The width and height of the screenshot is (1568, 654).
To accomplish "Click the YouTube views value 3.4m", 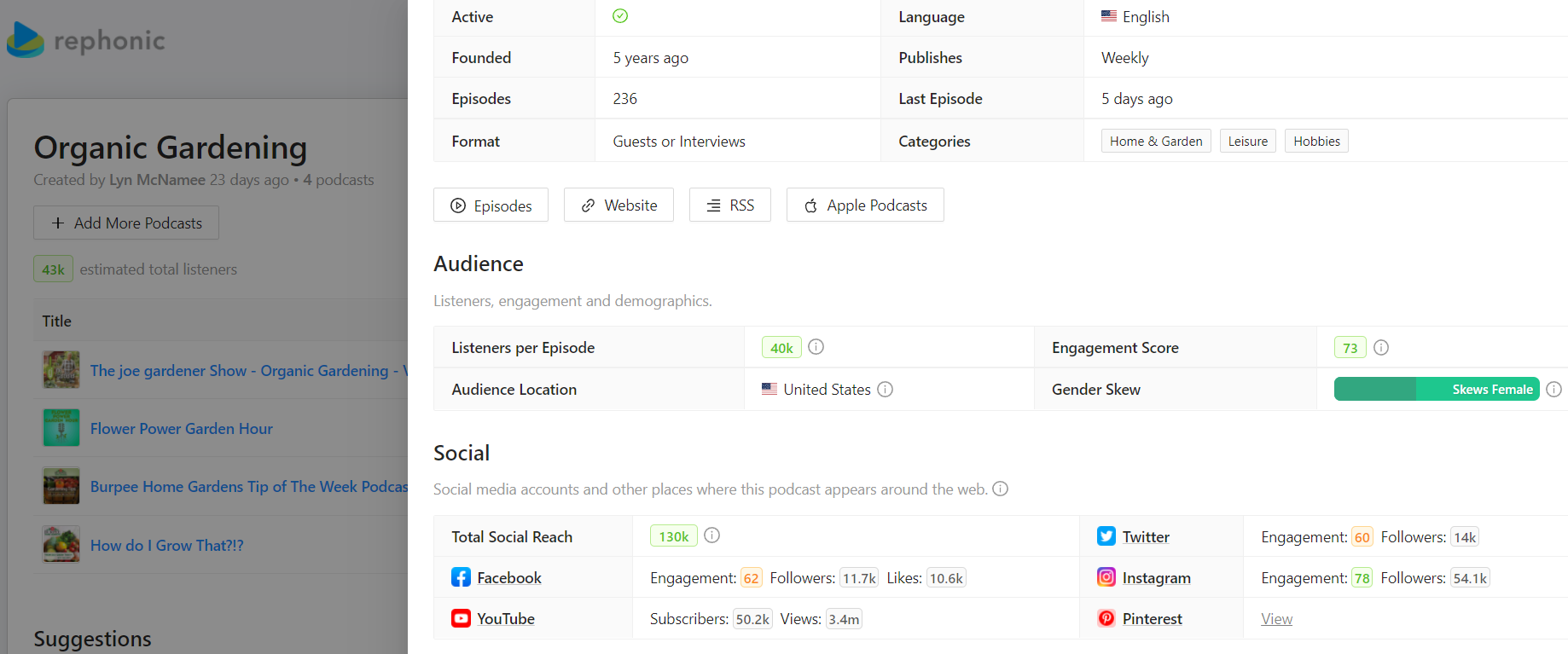I will pyautogui.click(x=844, y=619).
